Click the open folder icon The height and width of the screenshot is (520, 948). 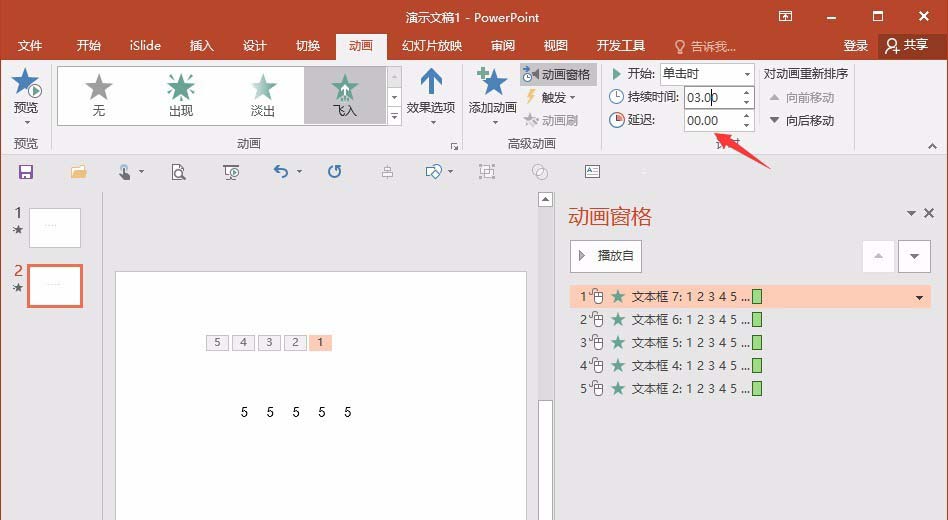(x=79, y=172)
